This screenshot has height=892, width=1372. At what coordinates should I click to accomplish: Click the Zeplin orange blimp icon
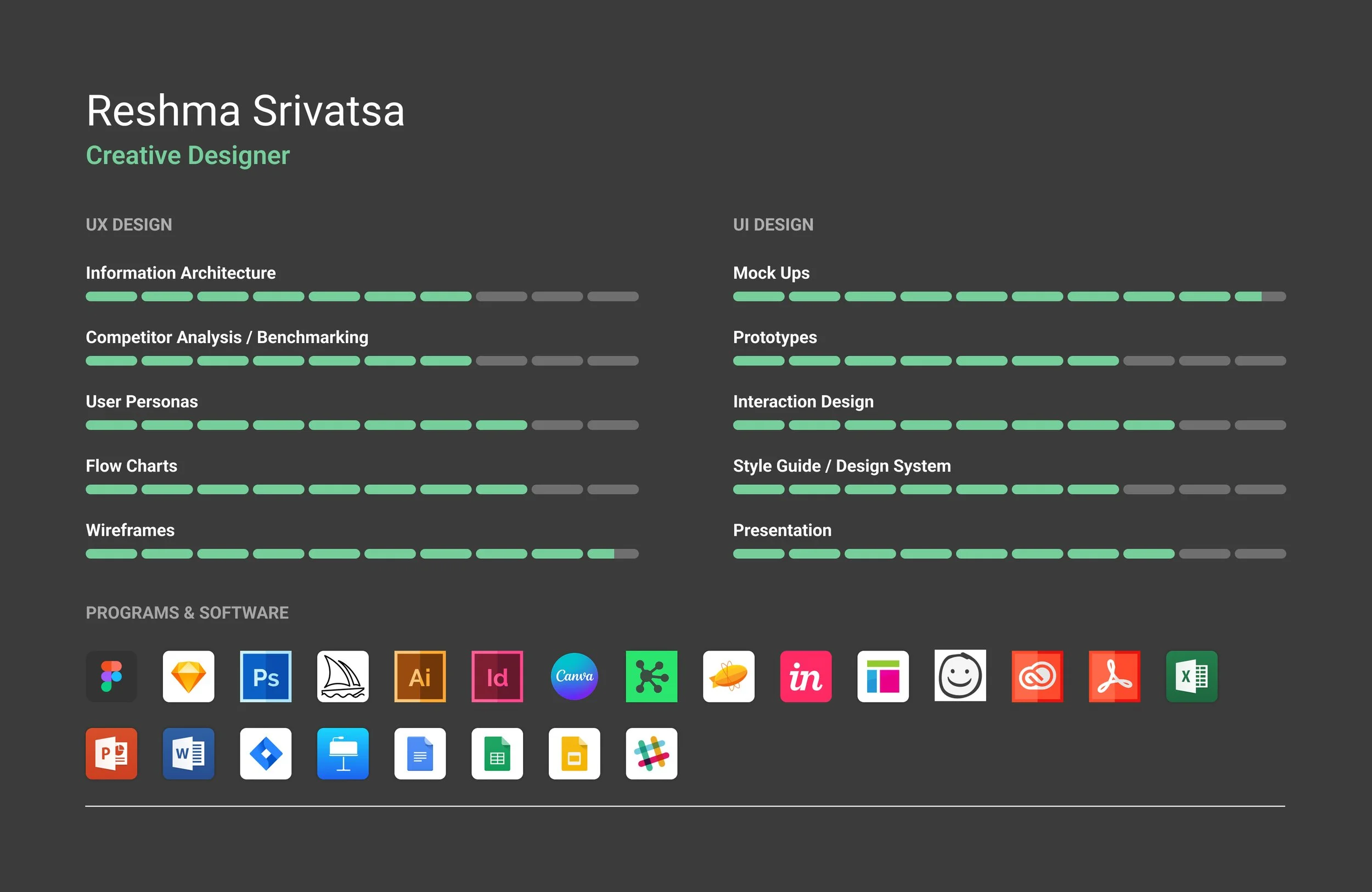(x=729, y=676)
